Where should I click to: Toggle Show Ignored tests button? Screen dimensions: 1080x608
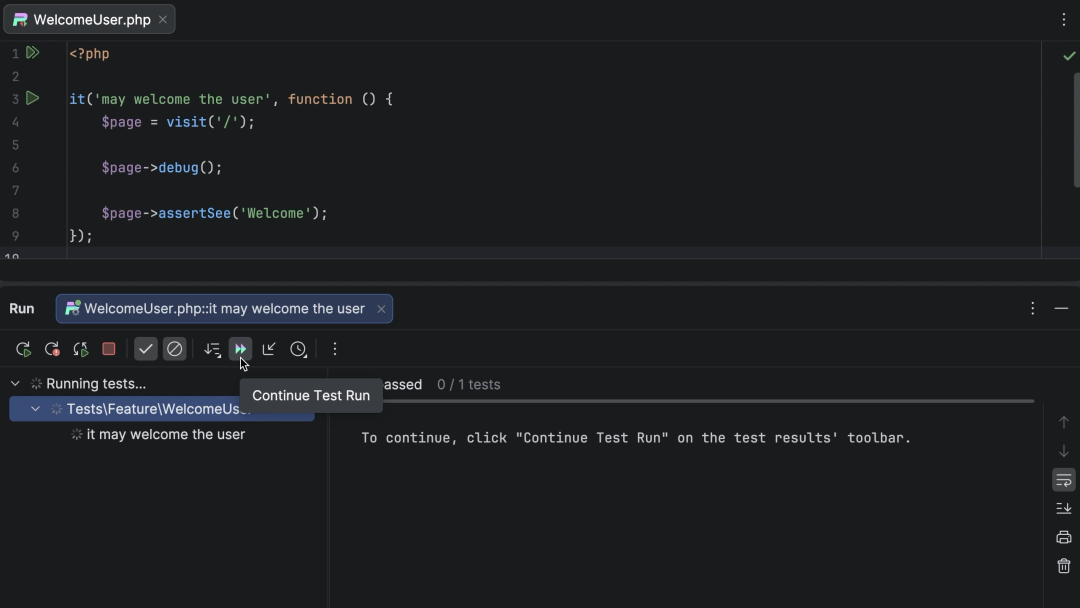click(174, 349)
